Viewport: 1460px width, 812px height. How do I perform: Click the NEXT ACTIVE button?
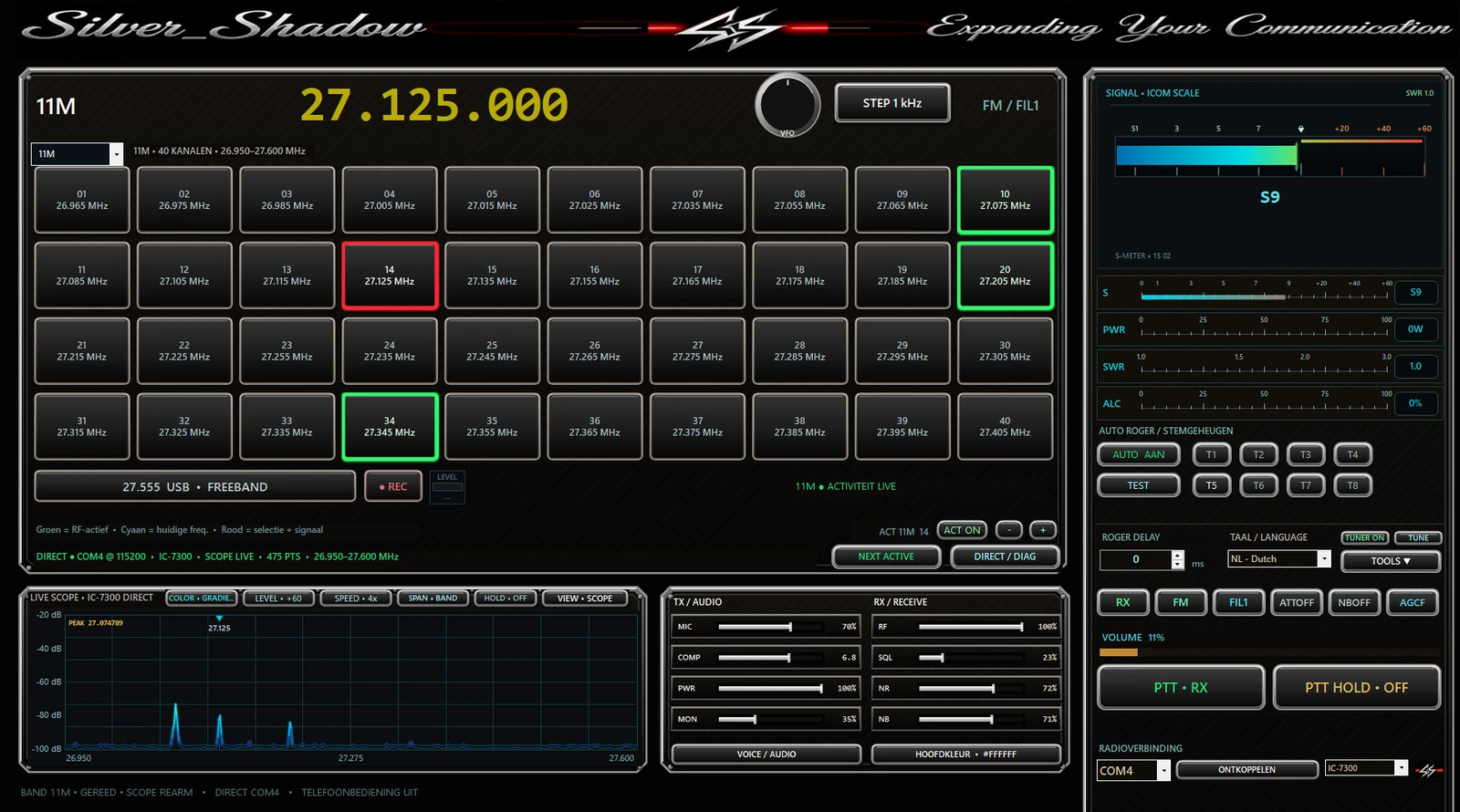pyautogui.click(x=886, y=557)
